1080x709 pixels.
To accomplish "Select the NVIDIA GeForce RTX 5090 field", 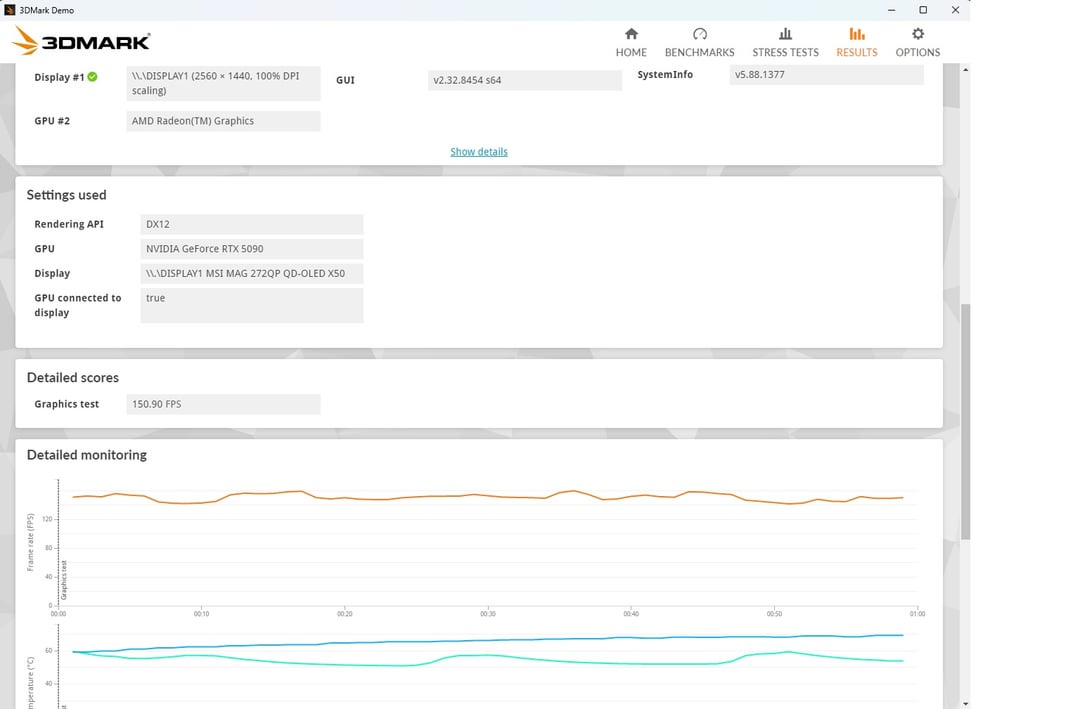I will [252, 249].
